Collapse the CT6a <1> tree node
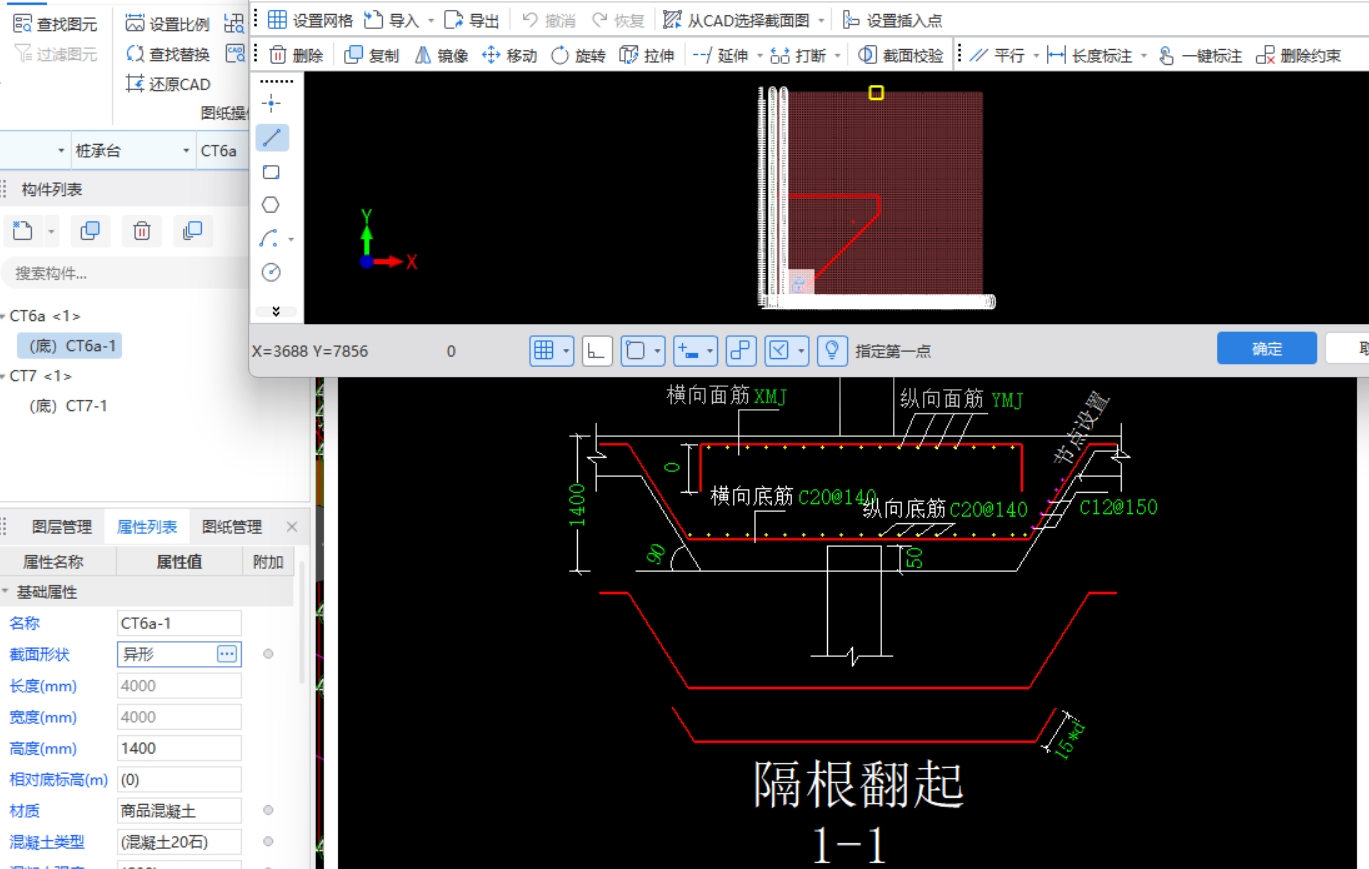This screenshot has width=1369, height=869. pos(4,316)
